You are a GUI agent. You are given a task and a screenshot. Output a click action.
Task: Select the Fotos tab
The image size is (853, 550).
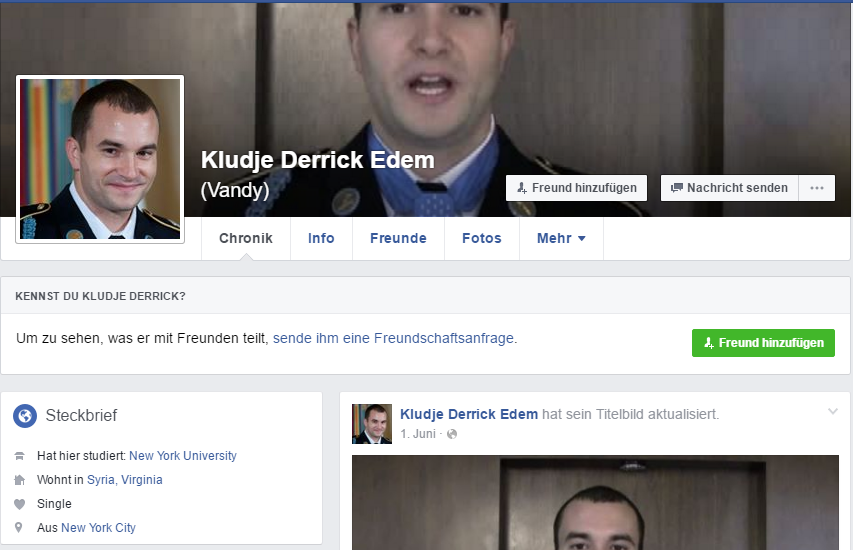coord(481,239)
